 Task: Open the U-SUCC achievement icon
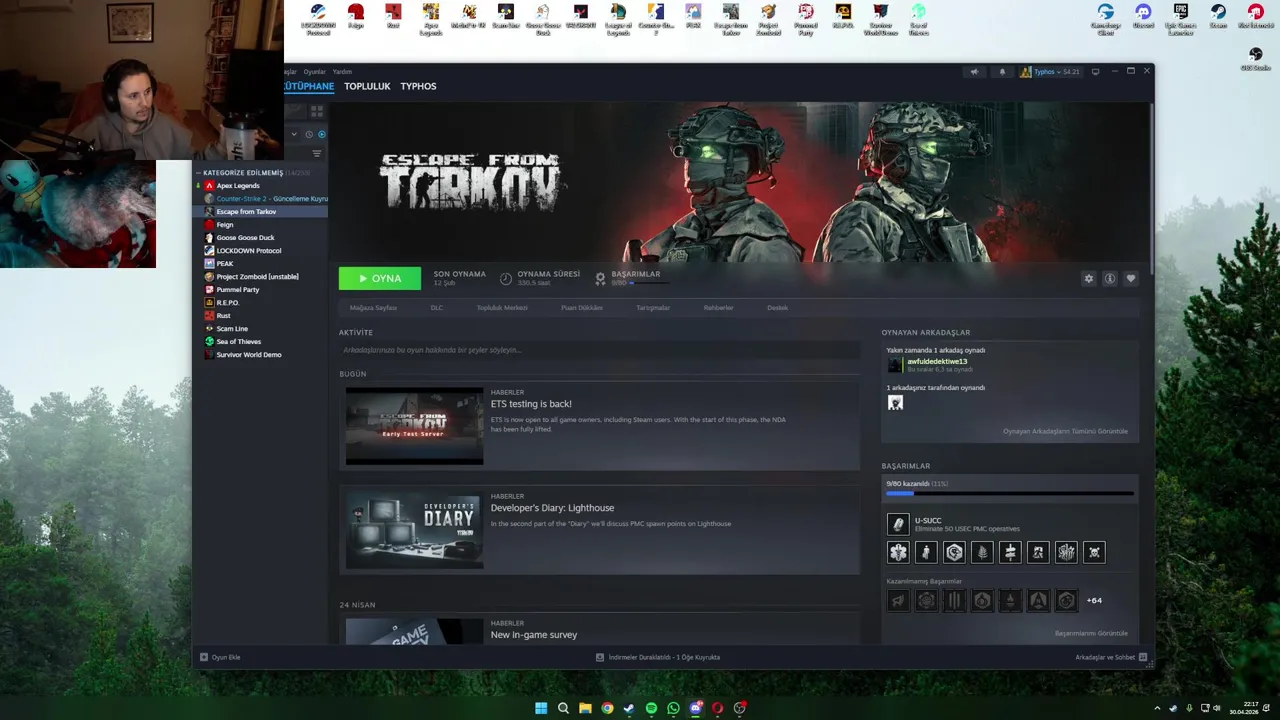pyautogui.click(x=898, y=524)
